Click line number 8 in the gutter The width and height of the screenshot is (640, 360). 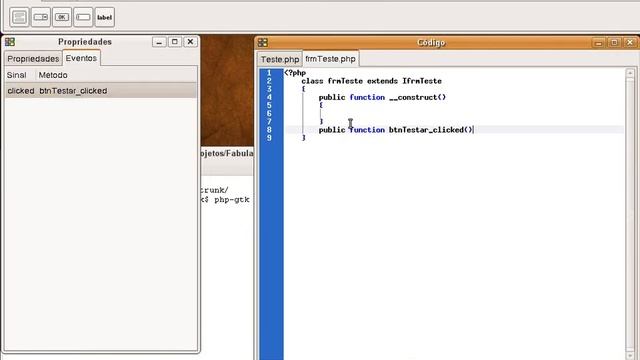click(x=269, y=130)
